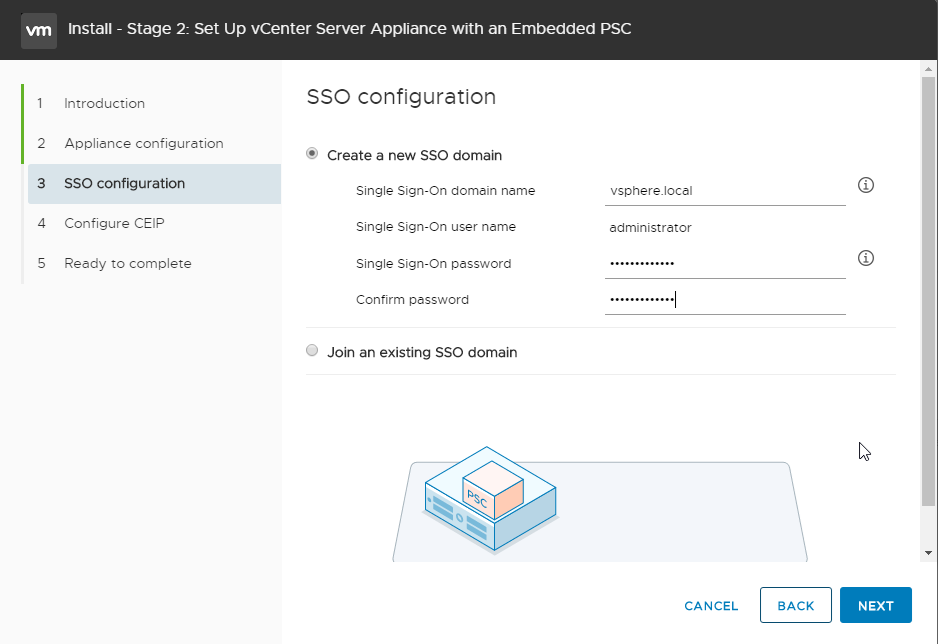Click the administrator user name text
This screenshot has width=938, height=644.
[x=650, y=228]
